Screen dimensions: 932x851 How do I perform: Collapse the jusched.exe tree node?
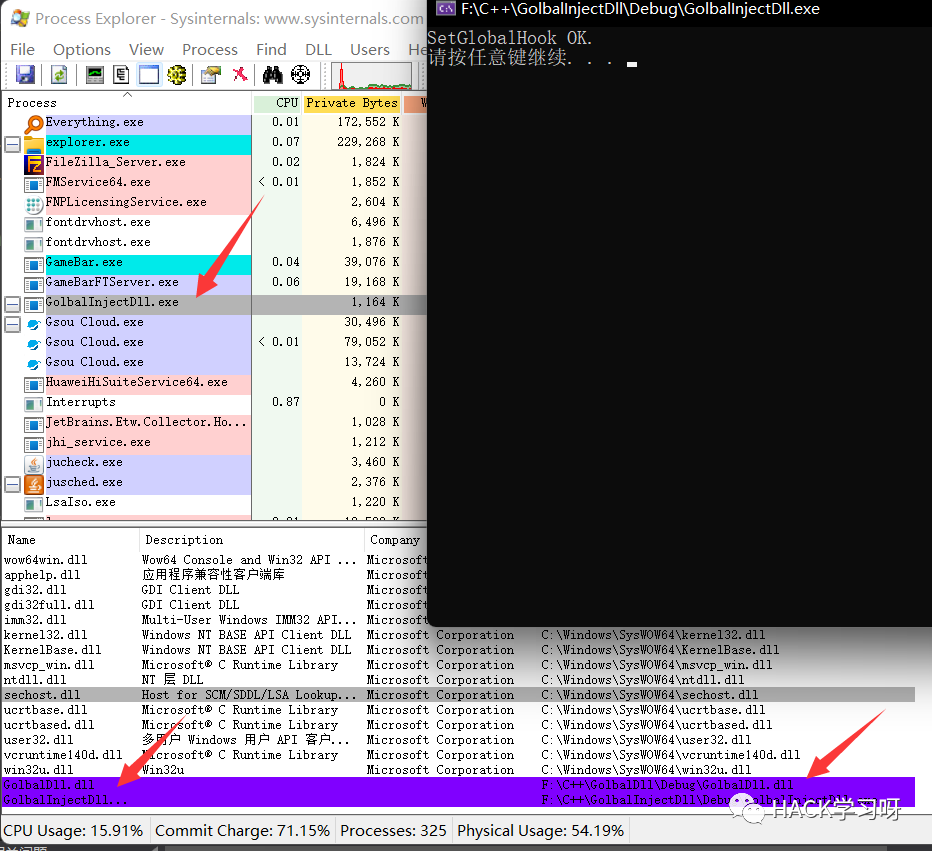pyautogui.click(x=12, y=484)
